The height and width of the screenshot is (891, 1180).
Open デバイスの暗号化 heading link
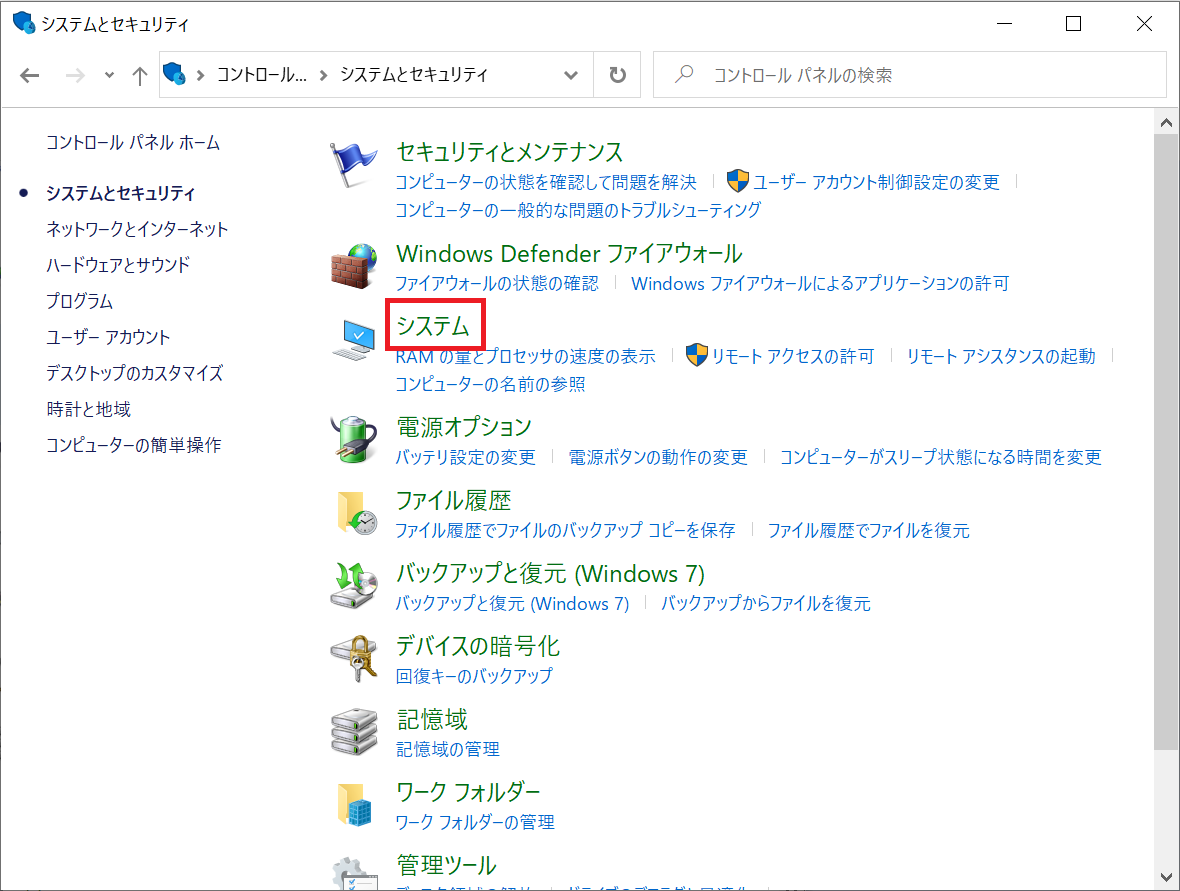[x=478, y=646]
